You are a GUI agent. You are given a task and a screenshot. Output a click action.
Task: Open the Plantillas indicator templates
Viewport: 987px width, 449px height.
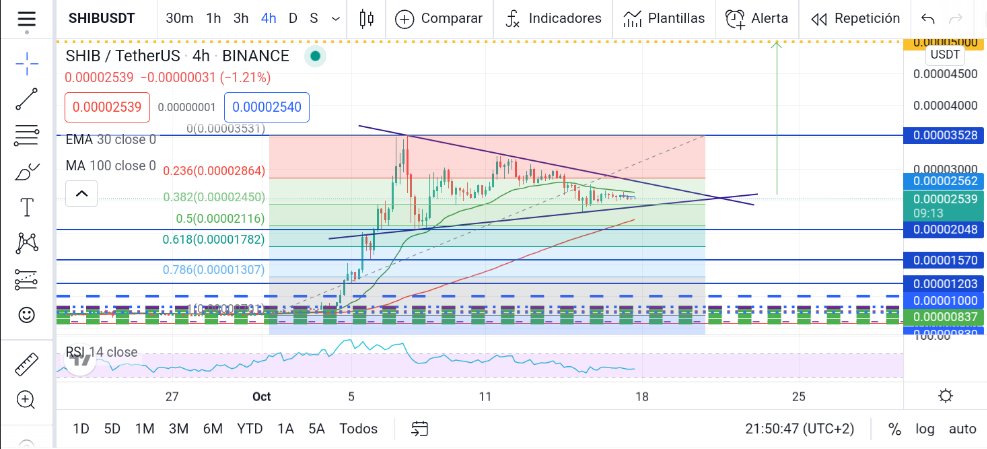[x=663, y=19]
